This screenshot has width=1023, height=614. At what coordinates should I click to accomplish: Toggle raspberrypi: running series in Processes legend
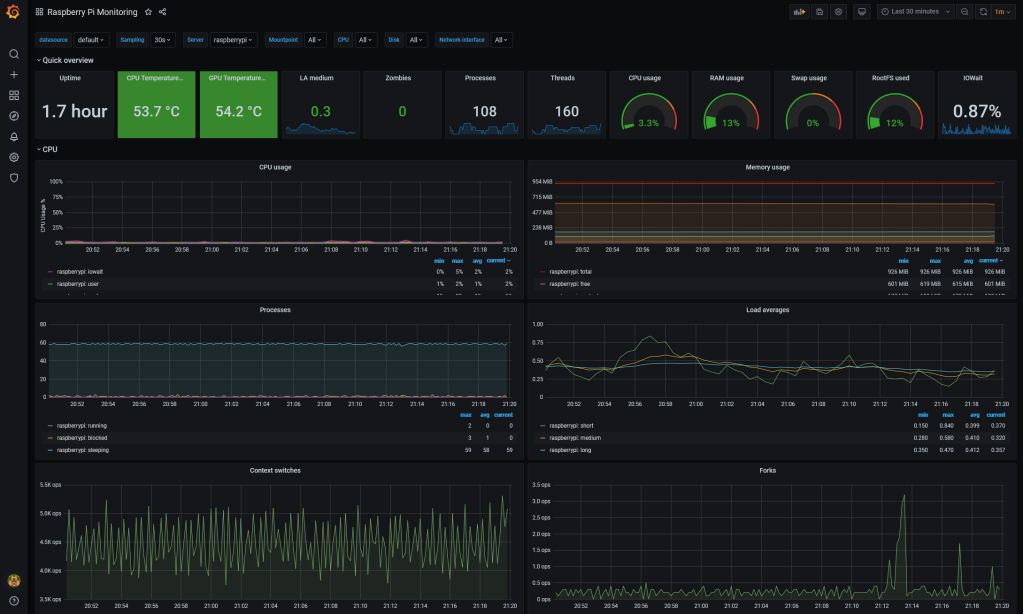[82, 425]
